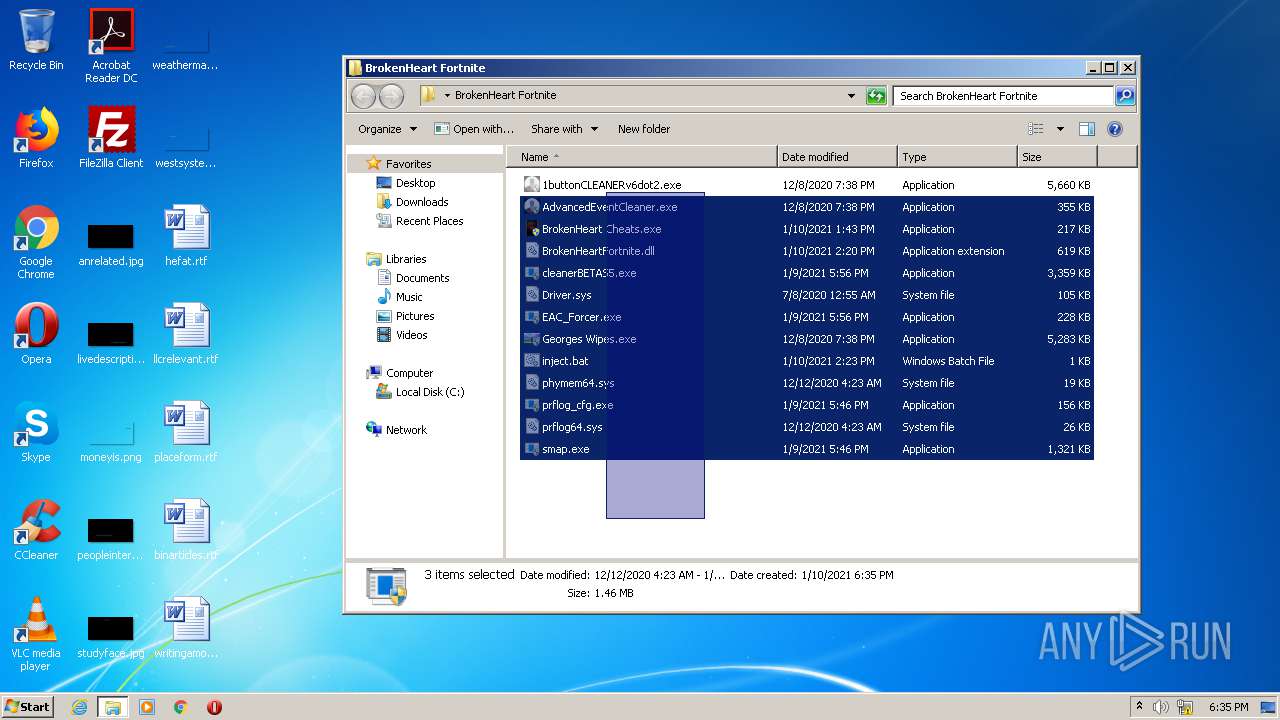
Task: Open the Share with dropdown menu
Action: [564, 129]
